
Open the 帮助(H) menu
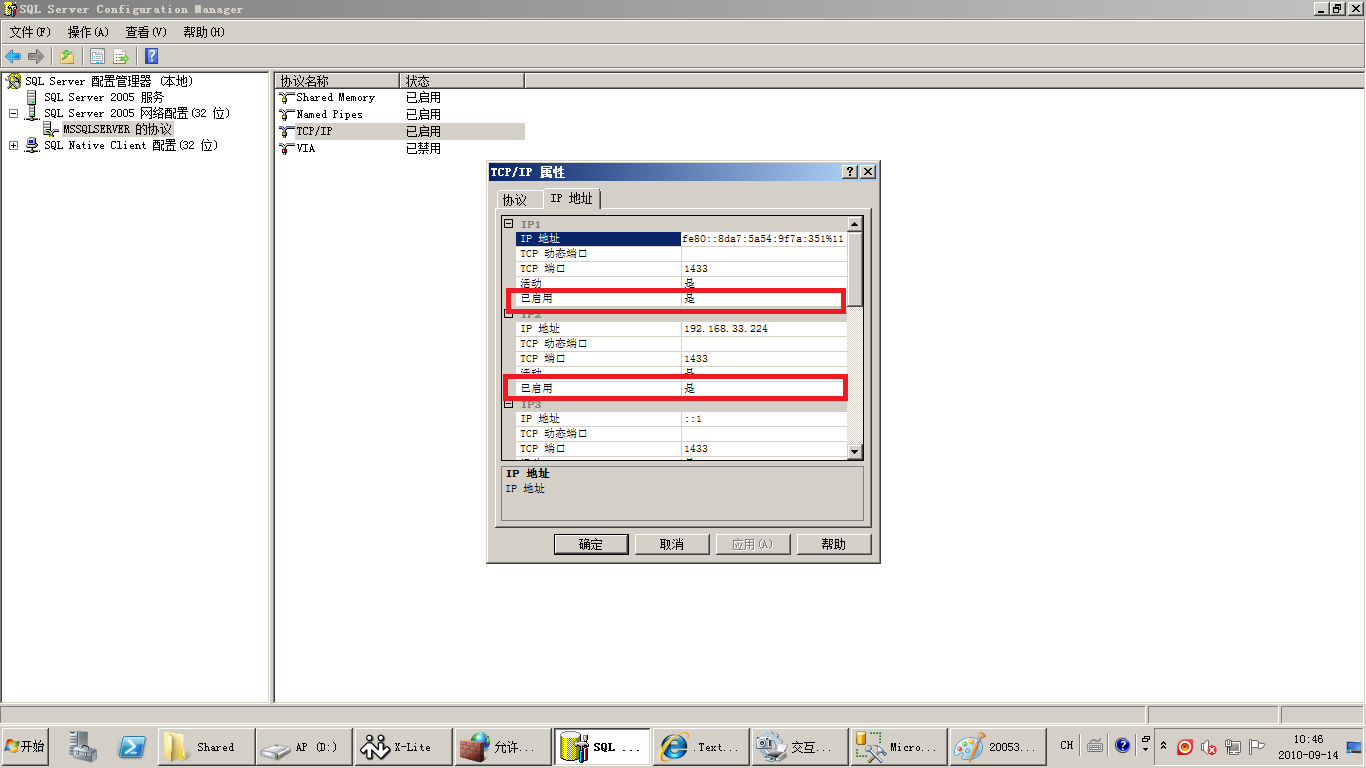point(204,32)
